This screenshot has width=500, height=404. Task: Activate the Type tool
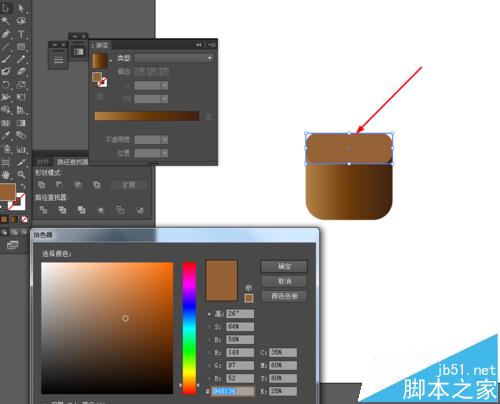21,34
